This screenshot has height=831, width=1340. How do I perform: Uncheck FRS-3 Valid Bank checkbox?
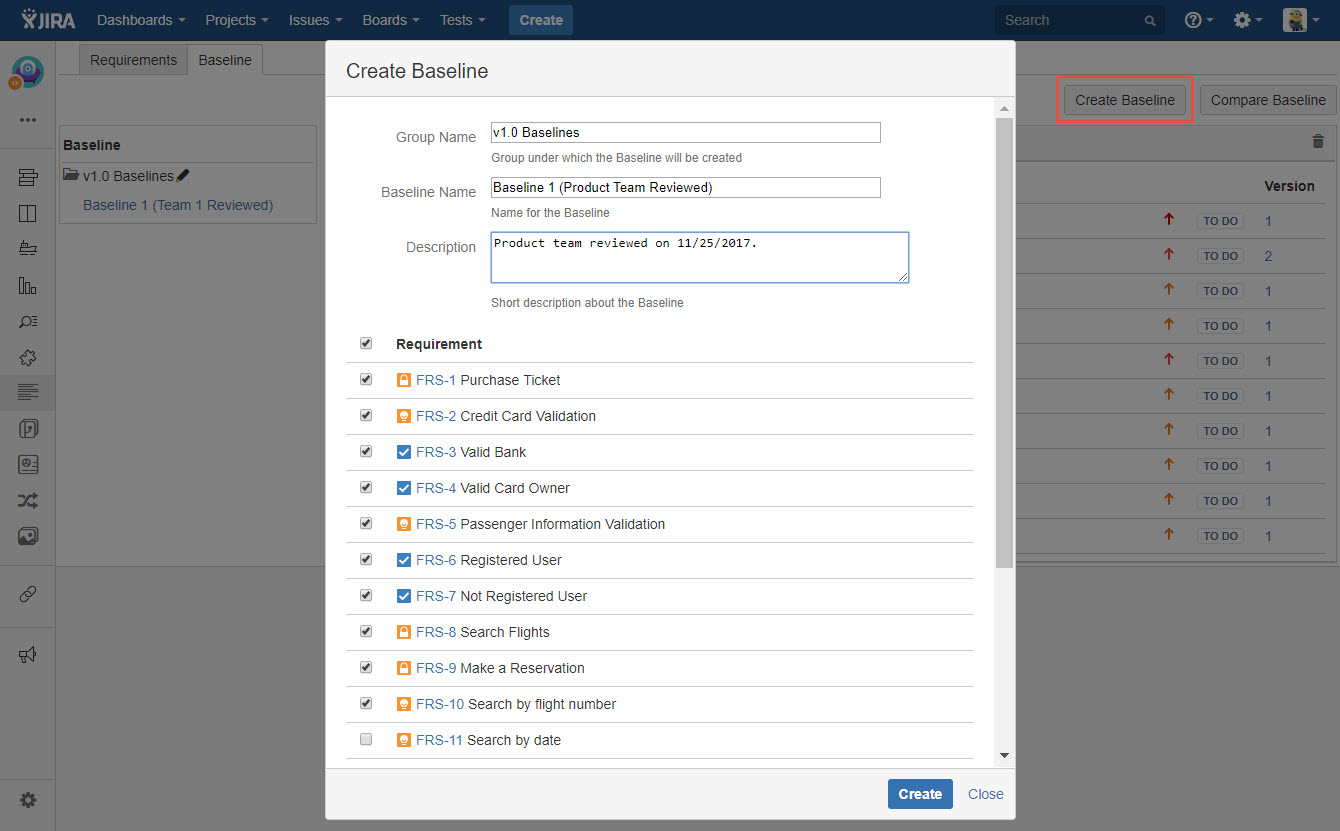(366, 451)
